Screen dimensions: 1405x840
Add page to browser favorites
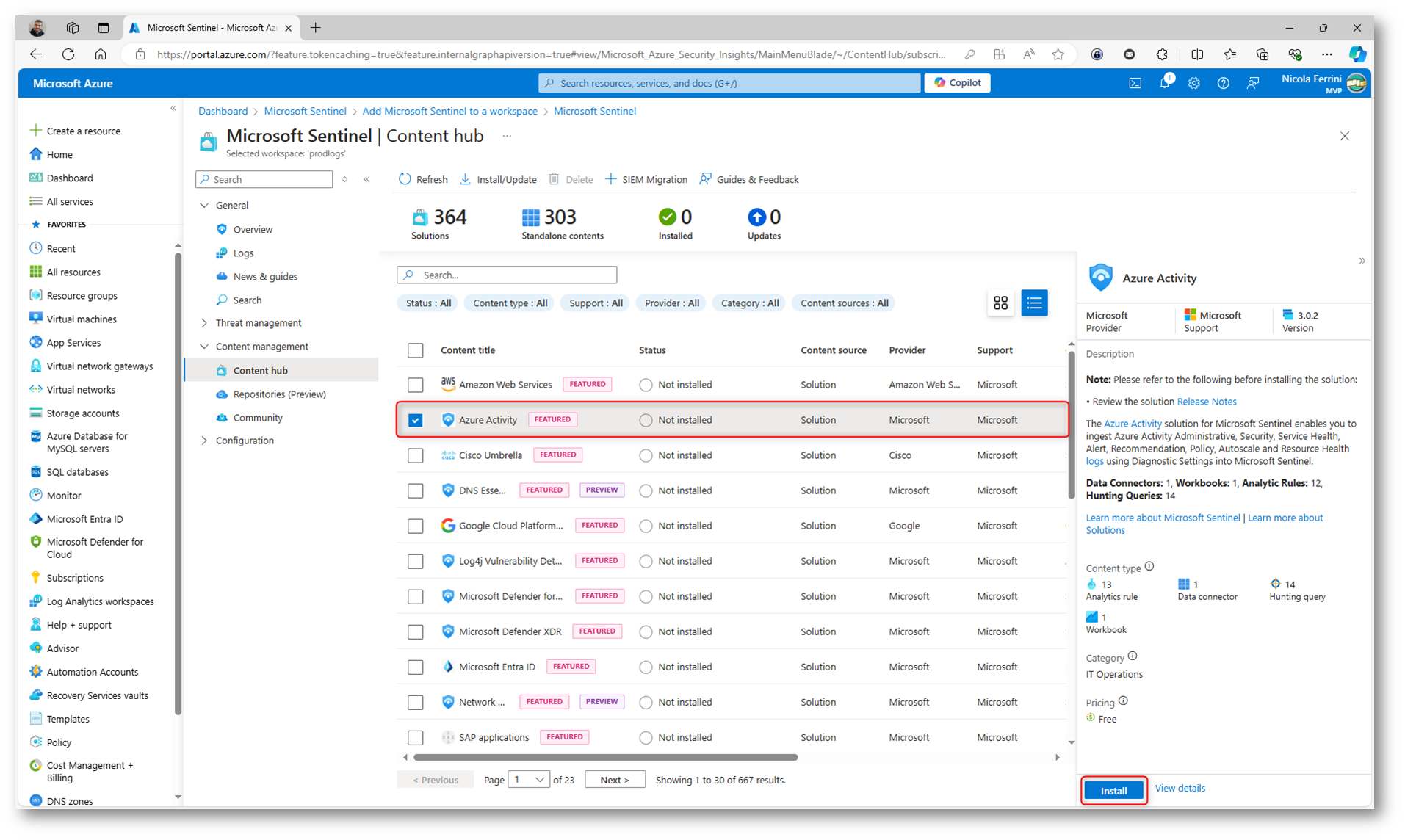coord(1058,54)
